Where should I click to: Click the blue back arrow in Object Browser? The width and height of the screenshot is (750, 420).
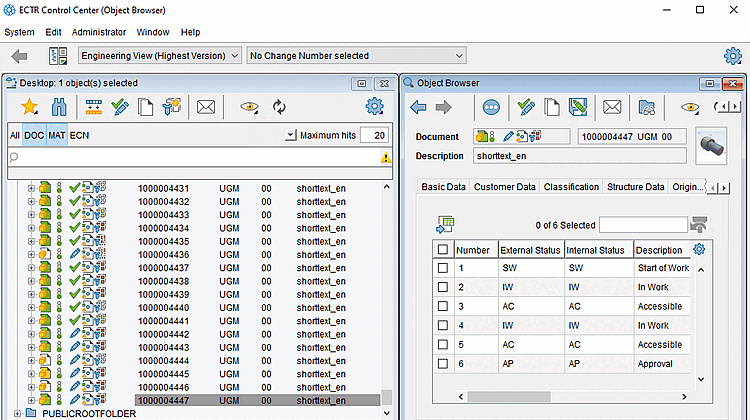[x=419, y=107]
